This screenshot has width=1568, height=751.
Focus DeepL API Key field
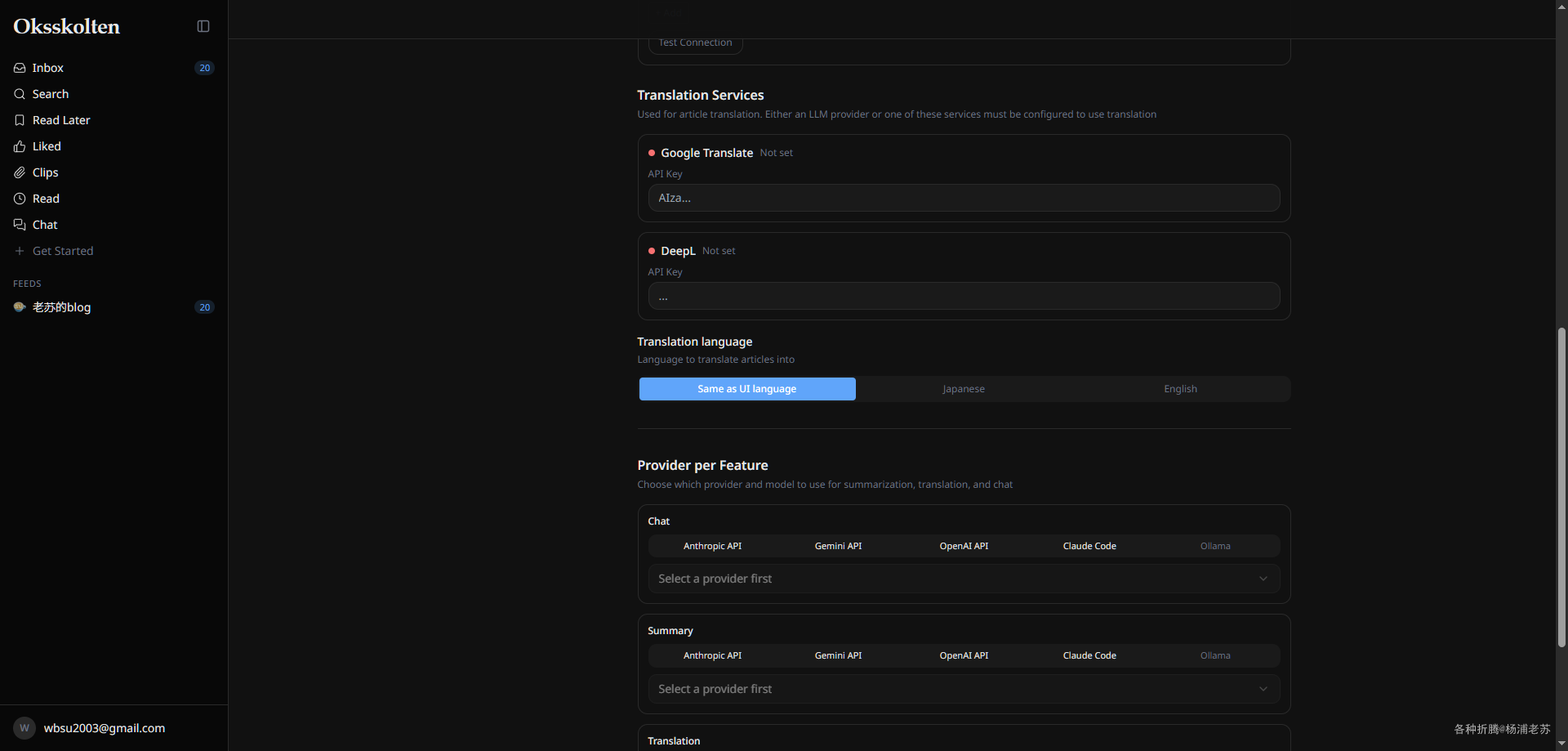pos(964,296)
